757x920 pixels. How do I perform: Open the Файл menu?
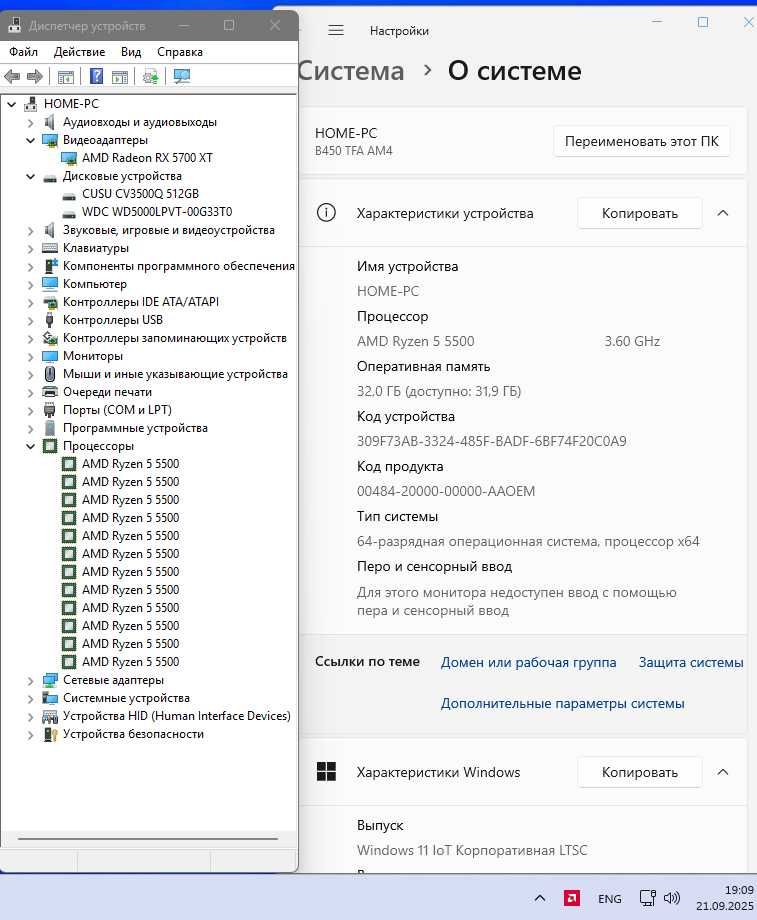[x=23, y=52]
